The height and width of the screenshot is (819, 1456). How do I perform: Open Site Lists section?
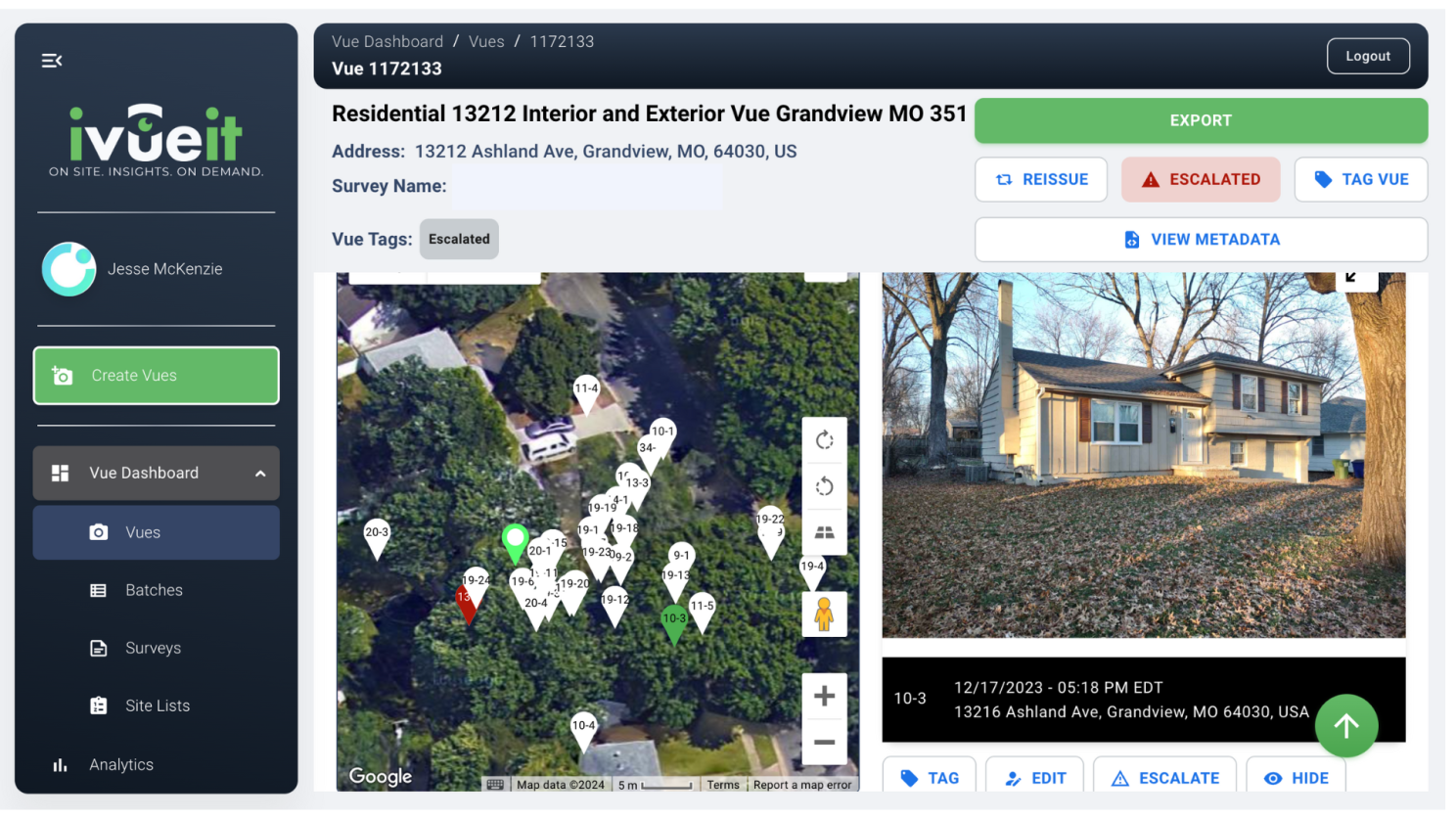tap(156, 705)
